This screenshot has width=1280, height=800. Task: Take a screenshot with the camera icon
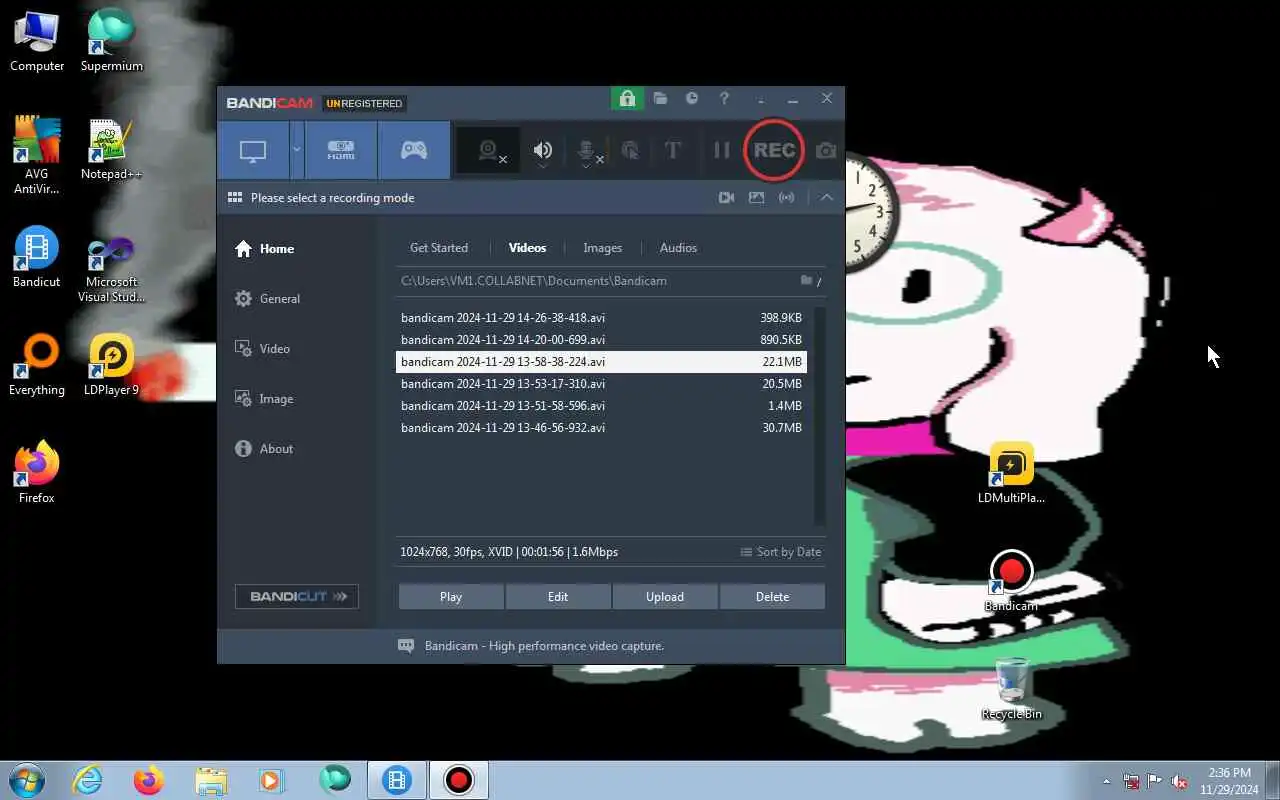click(826, 151)
